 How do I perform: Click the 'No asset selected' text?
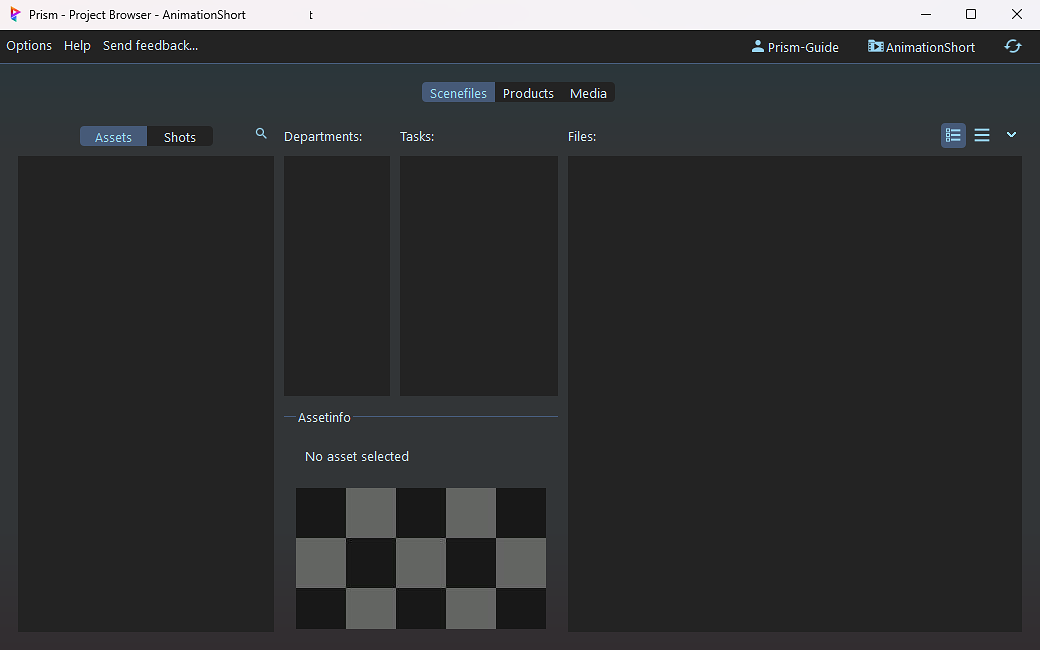(x=357, y=456)
